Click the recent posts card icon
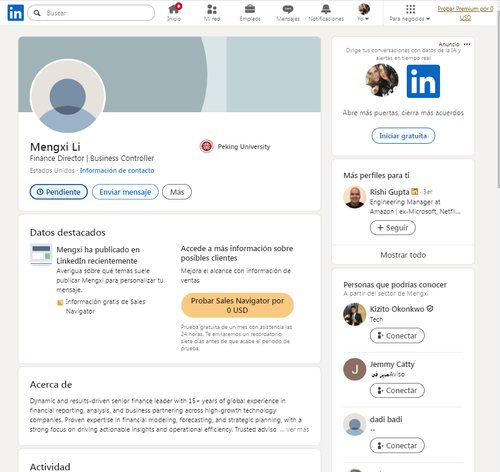This screenshot has width=500, height=472. (41, 255)
